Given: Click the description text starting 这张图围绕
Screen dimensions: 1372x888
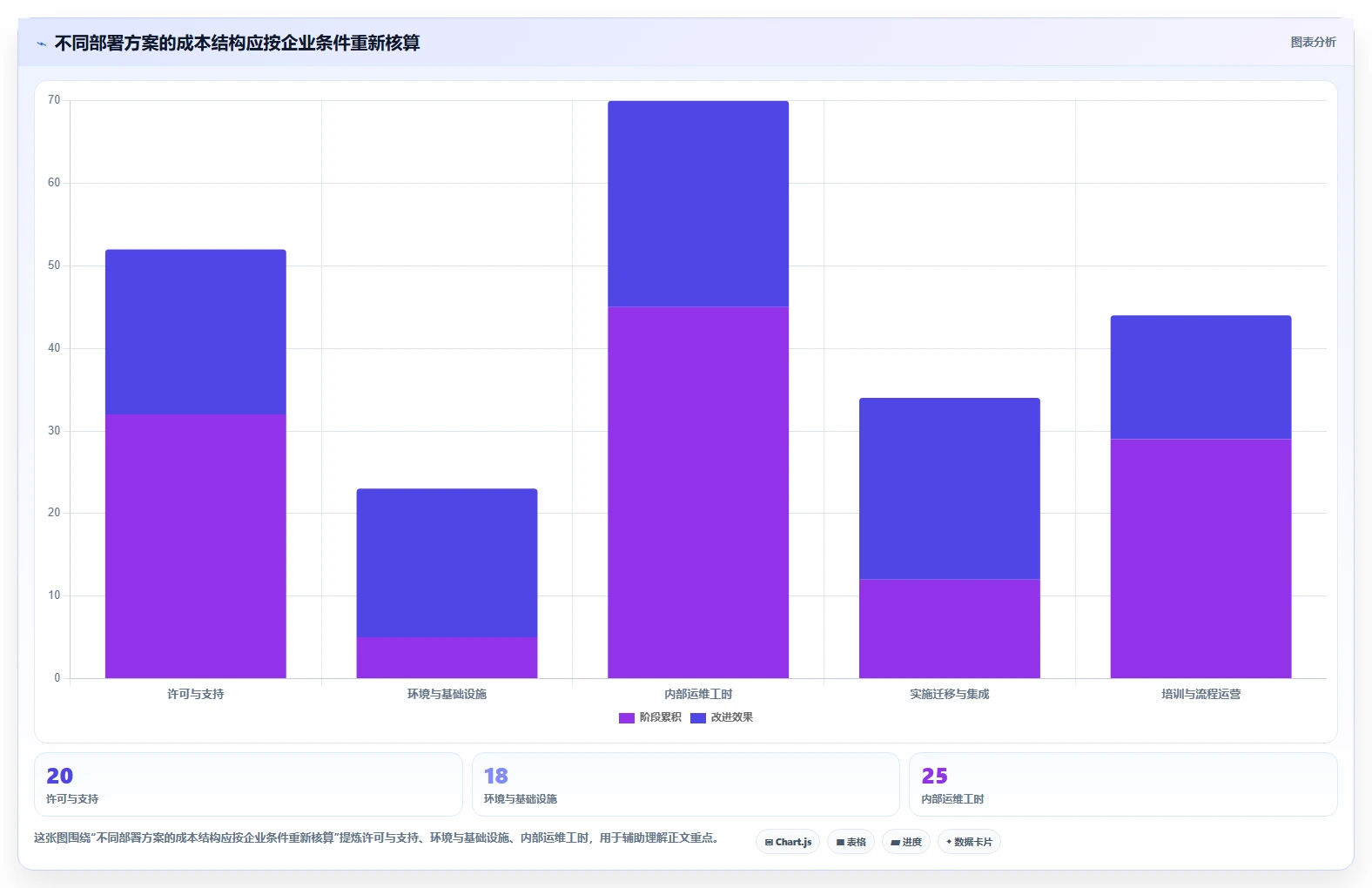Looking at the screenshot, I should pyautogui.click(x=376, y=838).
